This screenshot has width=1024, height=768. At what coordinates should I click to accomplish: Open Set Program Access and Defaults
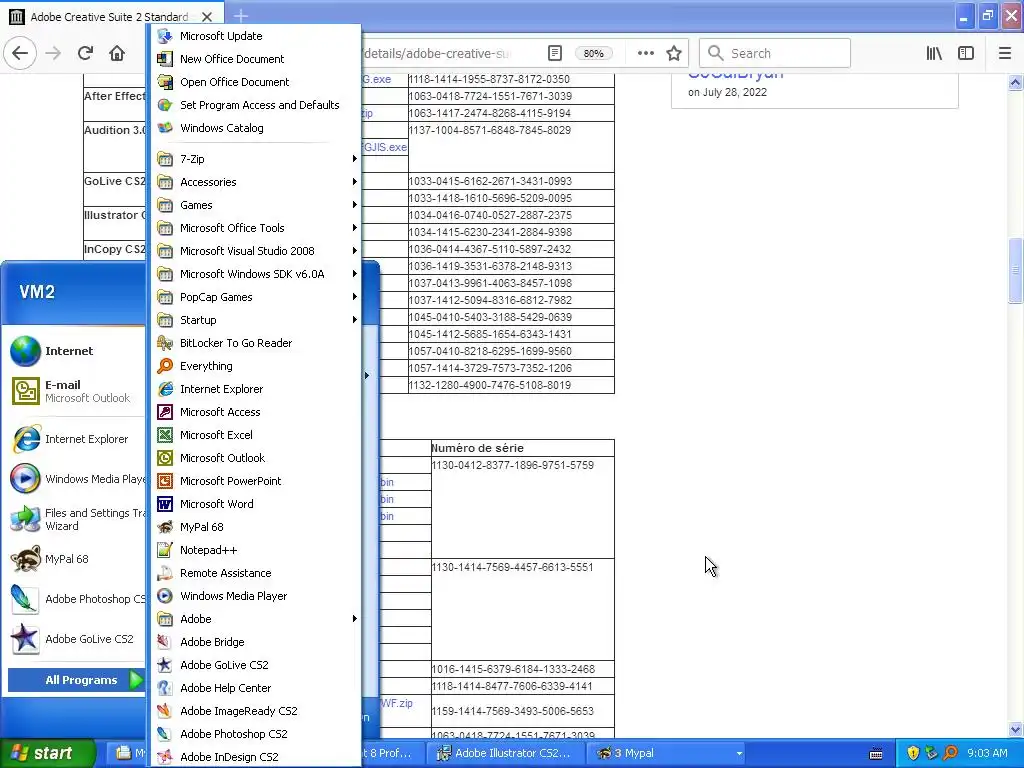(x=255, y=104)
